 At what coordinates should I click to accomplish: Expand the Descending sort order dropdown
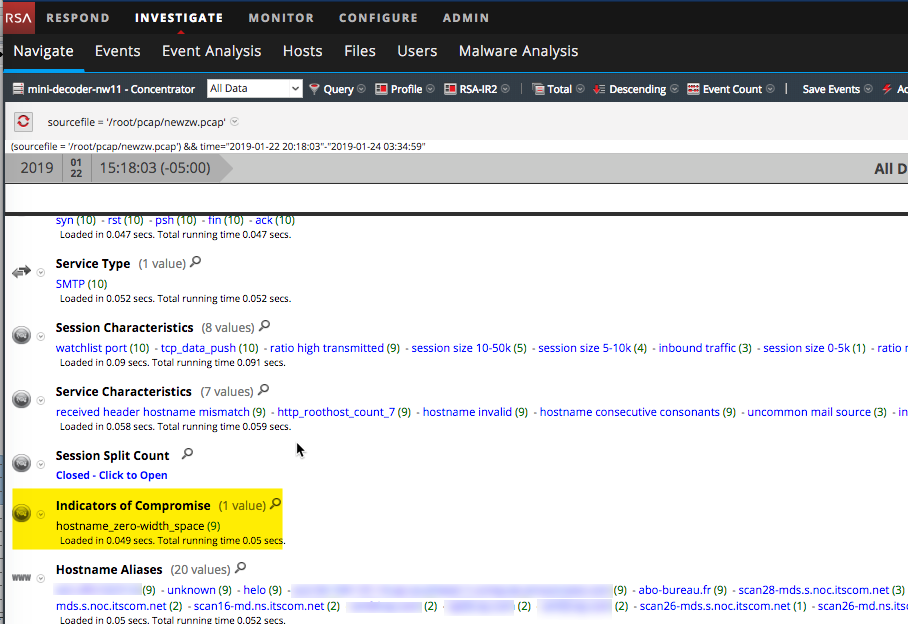637,89
